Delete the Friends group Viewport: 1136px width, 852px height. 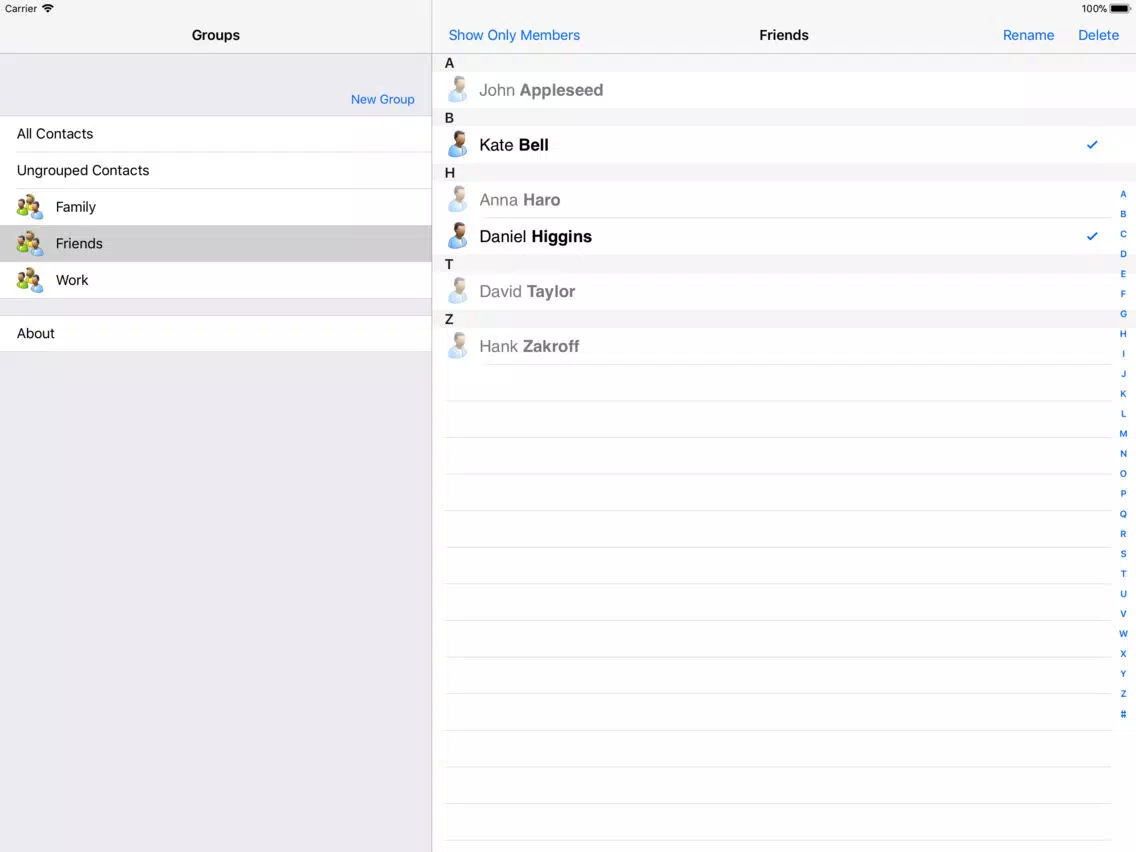(1098, 35)
